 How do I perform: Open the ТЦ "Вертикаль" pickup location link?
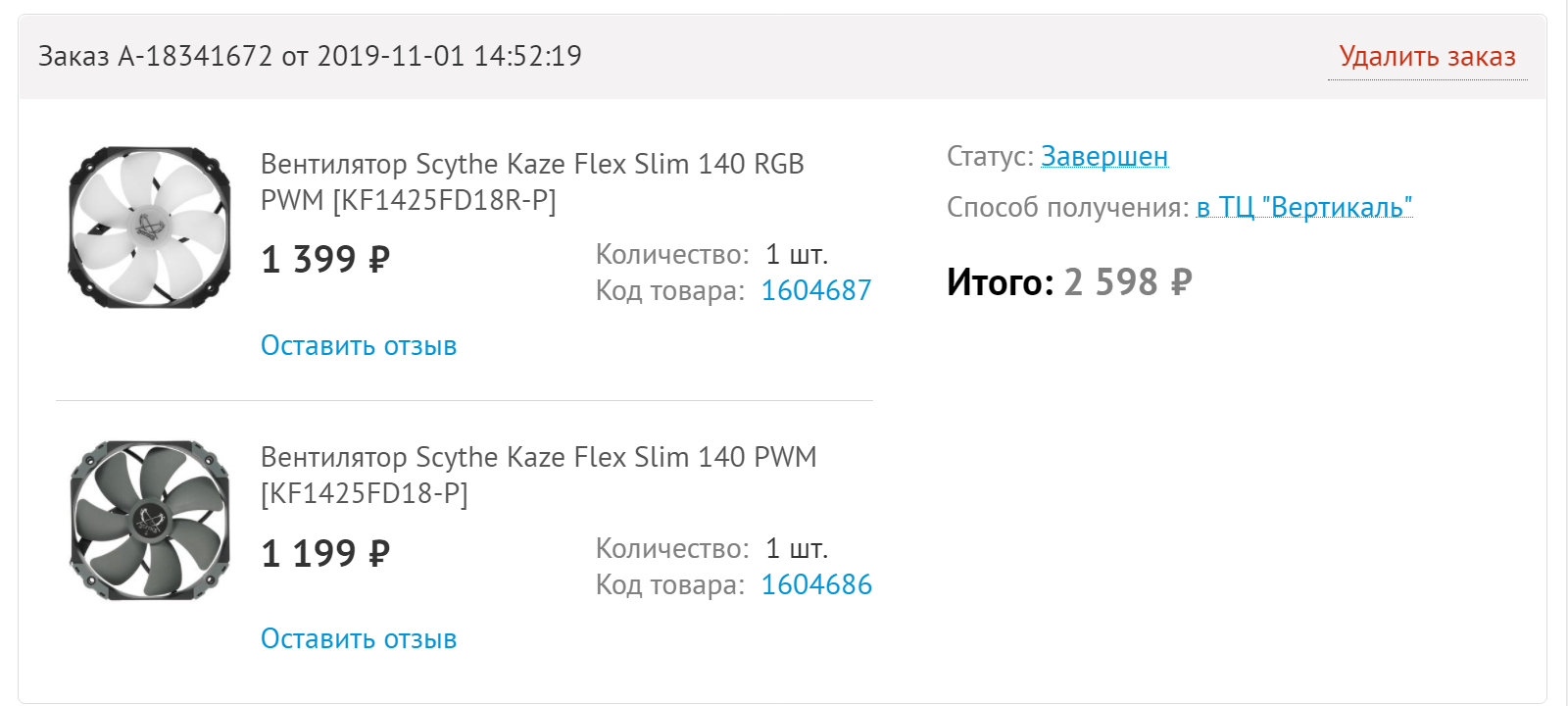[x=1304, y=208]
